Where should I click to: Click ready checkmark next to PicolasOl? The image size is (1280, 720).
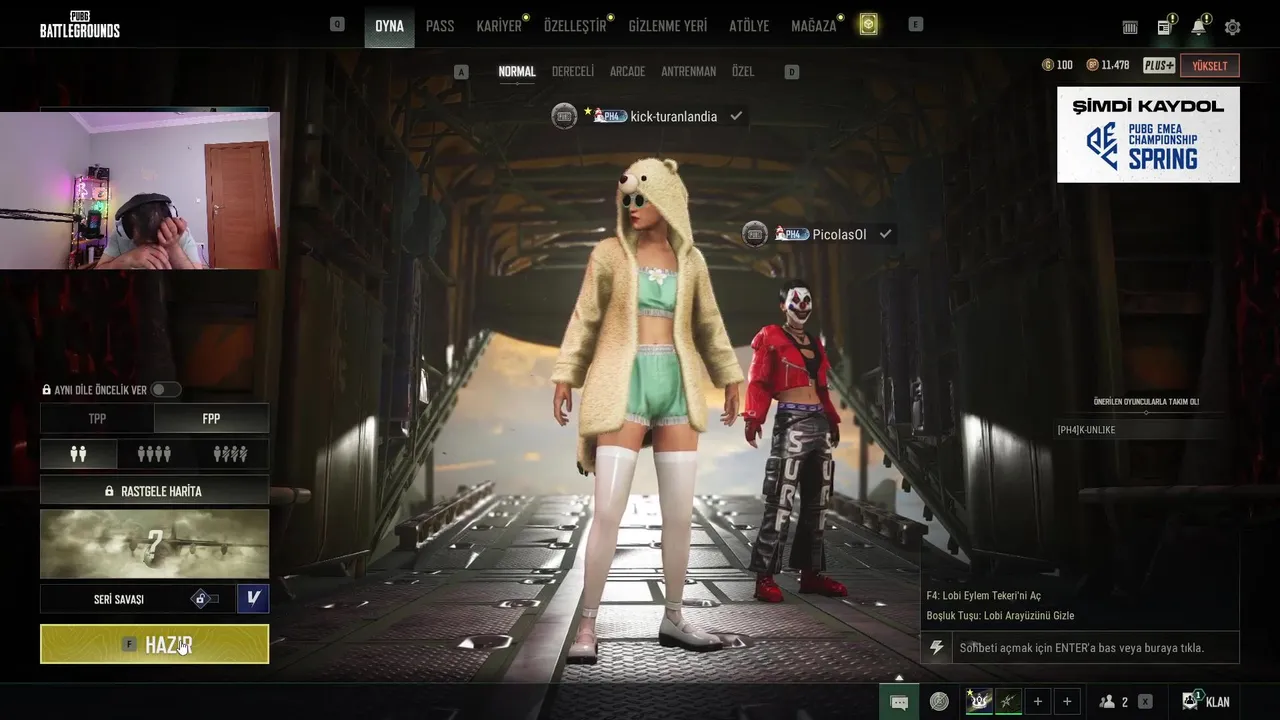click(885, 234)
